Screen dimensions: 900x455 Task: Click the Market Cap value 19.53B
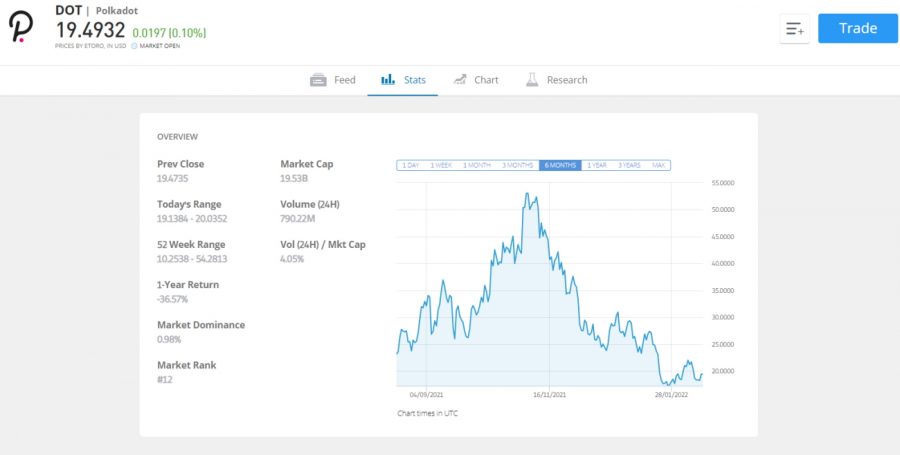[x=294, y=178]
